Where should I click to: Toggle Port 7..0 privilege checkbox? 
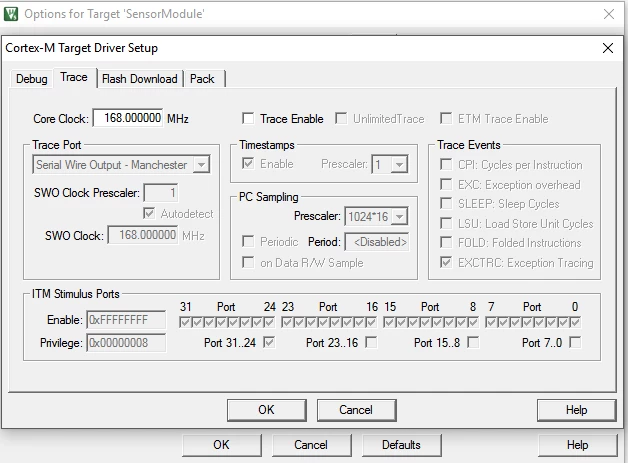click(x=576, y=342)
